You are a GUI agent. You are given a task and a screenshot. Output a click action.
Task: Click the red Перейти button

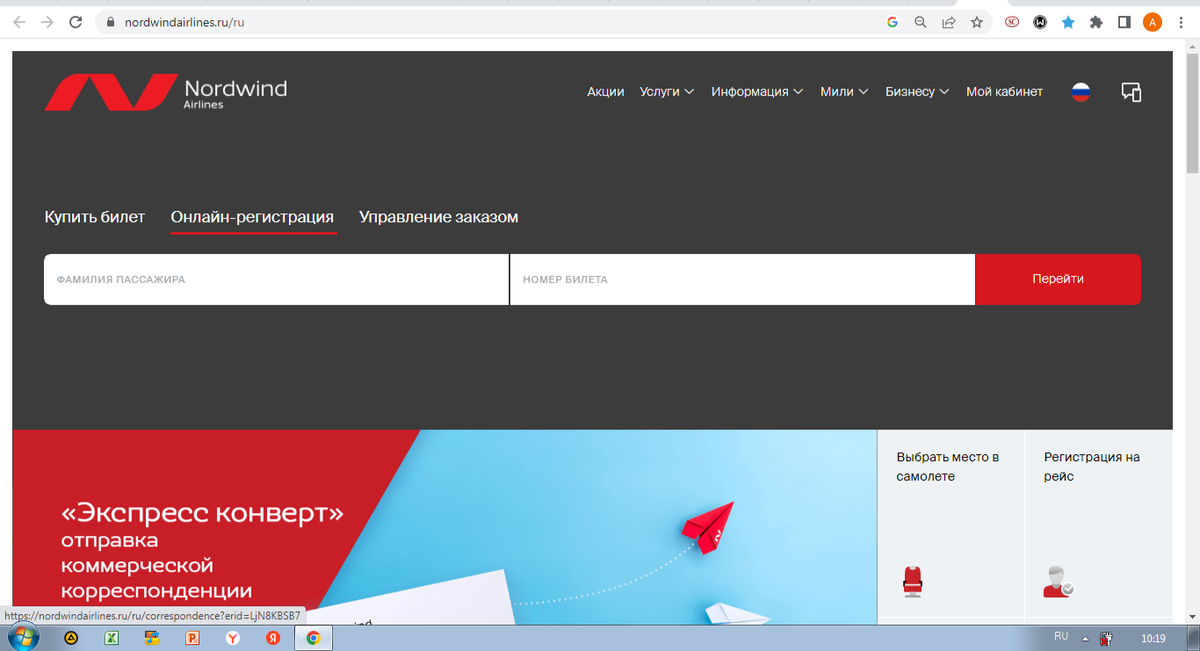click(x=1058, y=279)
